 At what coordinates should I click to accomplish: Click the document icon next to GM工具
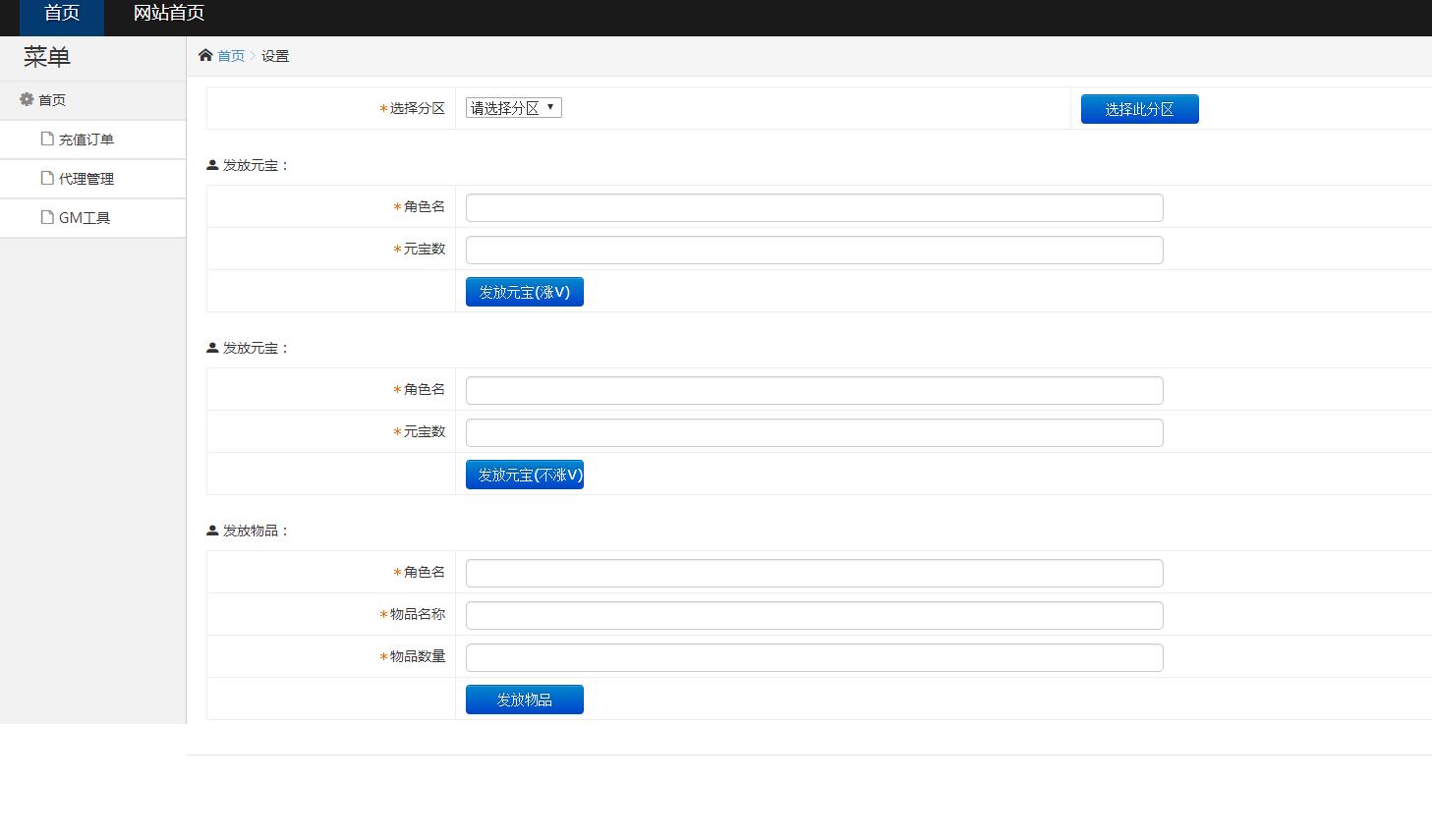click(x=47, y=217)
